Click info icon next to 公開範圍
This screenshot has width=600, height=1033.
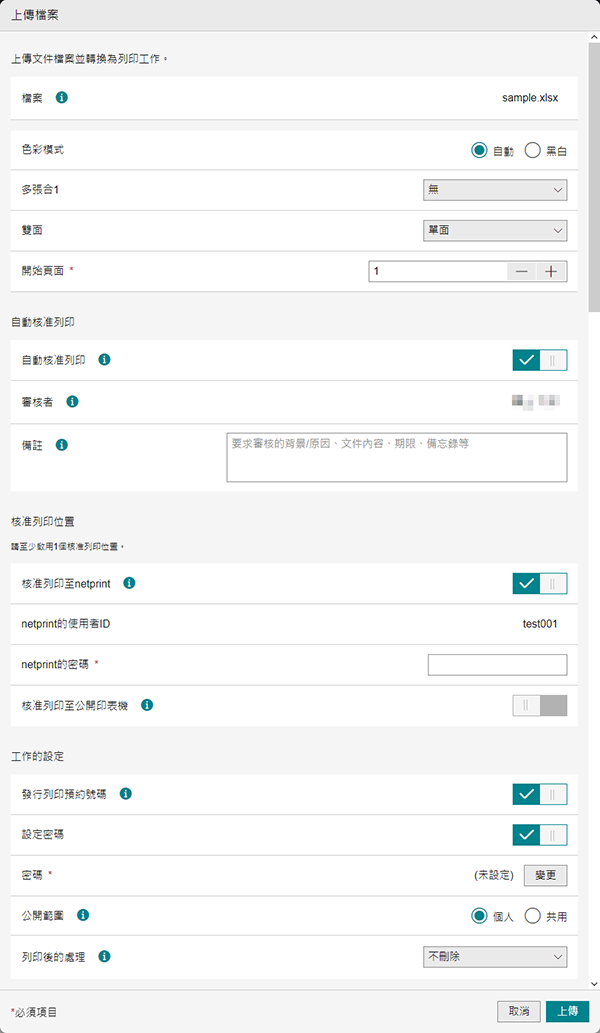(x=82, y=915)
